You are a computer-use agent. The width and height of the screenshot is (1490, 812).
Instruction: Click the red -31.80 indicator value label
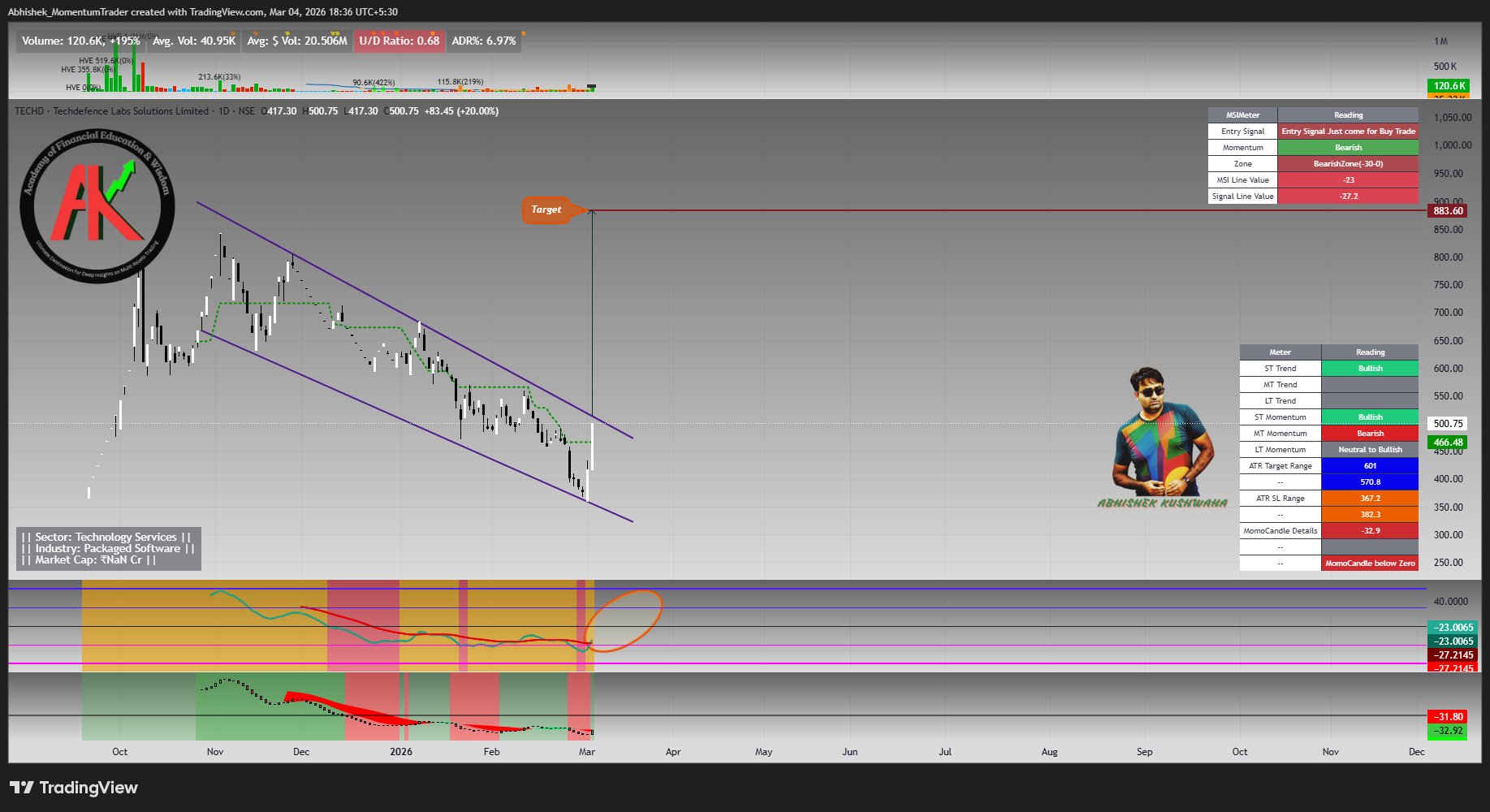[x=1449, y=717]
